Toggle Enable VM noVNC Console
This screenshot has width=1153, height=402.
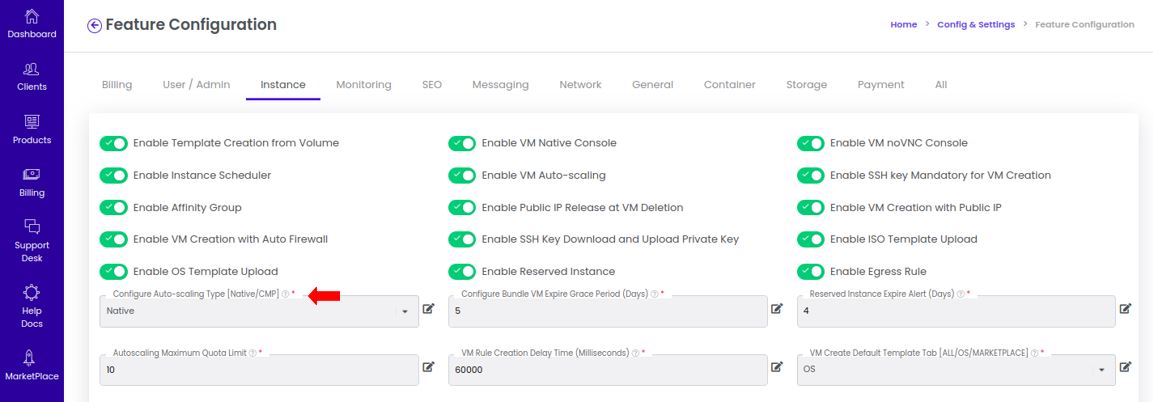pyautogui.click(x=810, y=143)
